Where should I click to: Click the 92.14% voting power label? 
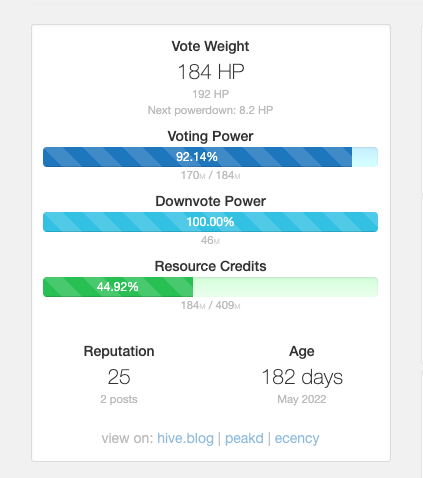pyautogui.click(x=197, y=157)
